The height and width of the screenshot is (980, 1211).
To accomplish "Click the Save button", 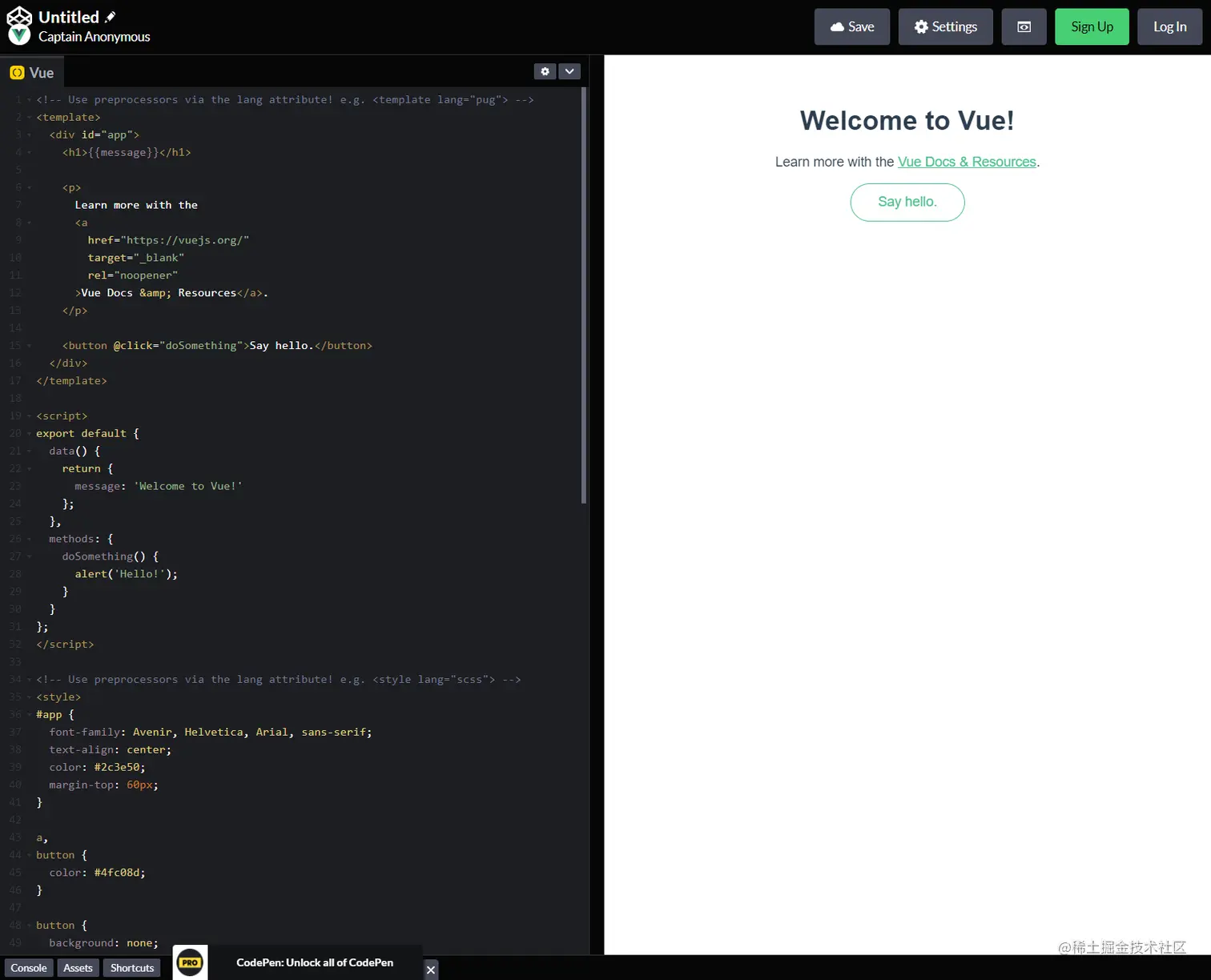I will coord(852,27).
